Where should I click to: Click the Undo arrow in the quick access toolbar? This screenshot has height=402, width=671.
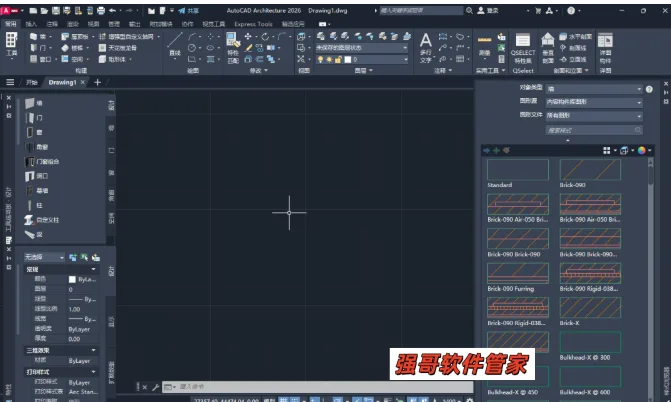(113, 11)
